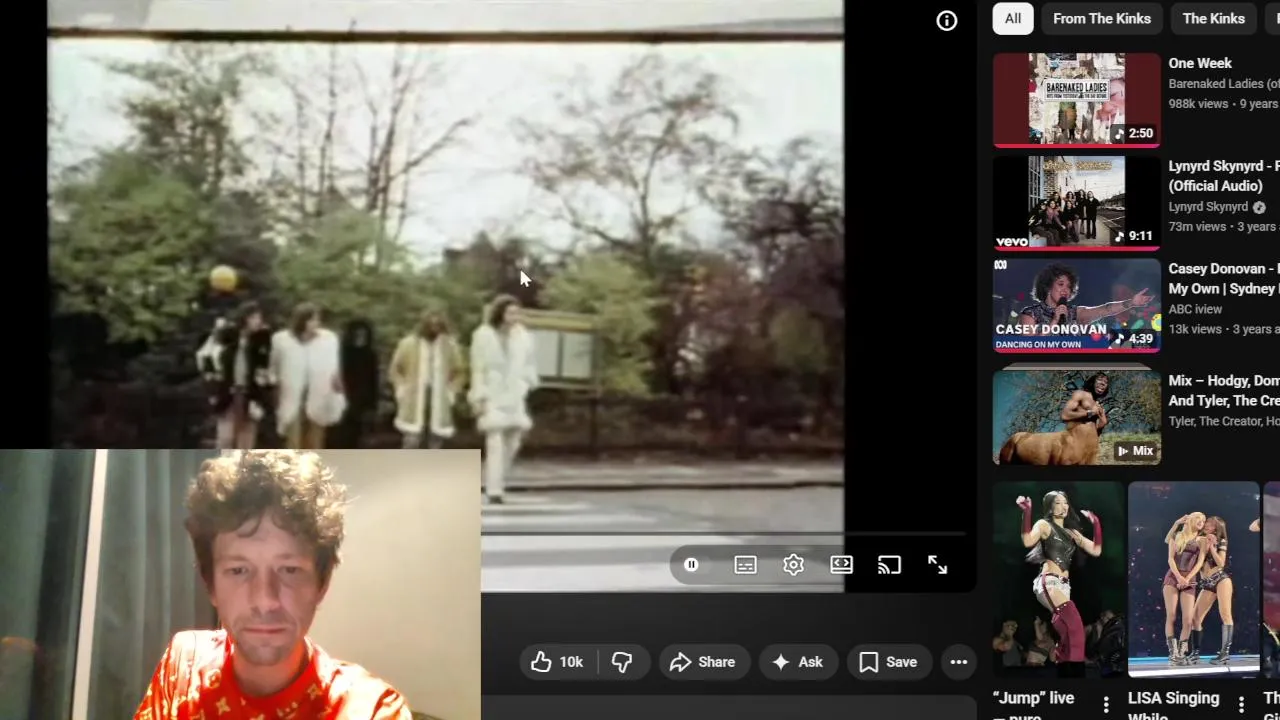The width and height of the screenshot is (1280, 720).
Task: Open the player settings gear
Action: pyautogui.click(x=793, y=565)
